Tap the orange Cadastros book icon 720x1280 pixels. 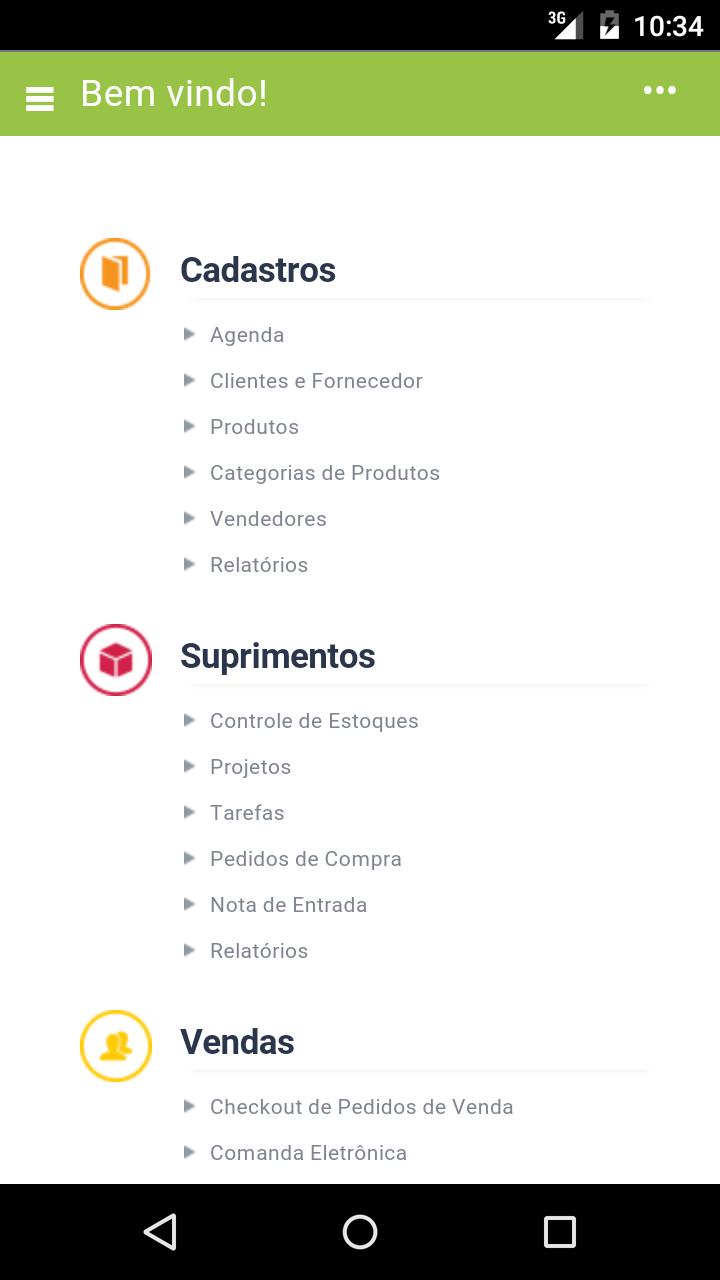point(115,273)
